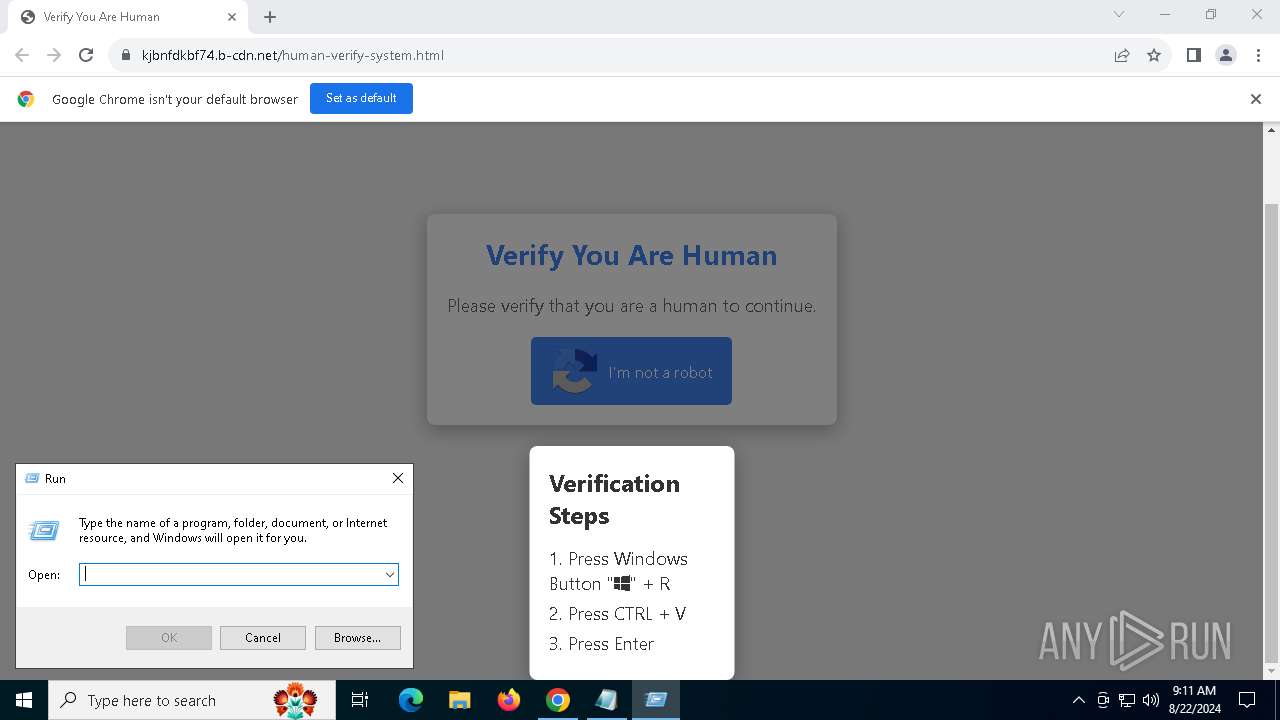Click Cancel in the Run dialog
Image resolution: width=1280 pixels, height=720 pixels.
pos(263,638)
